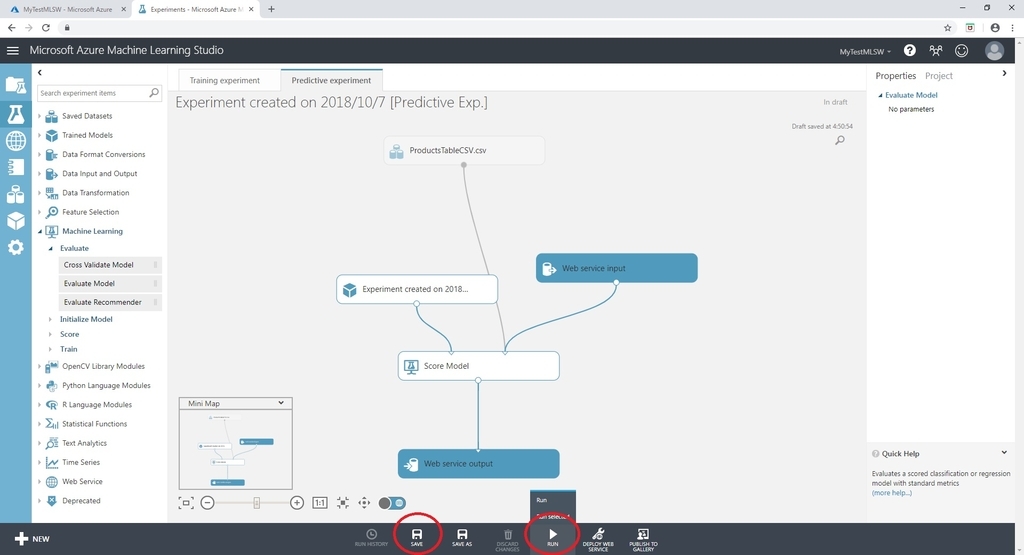Open the Trained Models cube sidebar icon
This screenshot has width=1024, height=555.
[16, 221]
